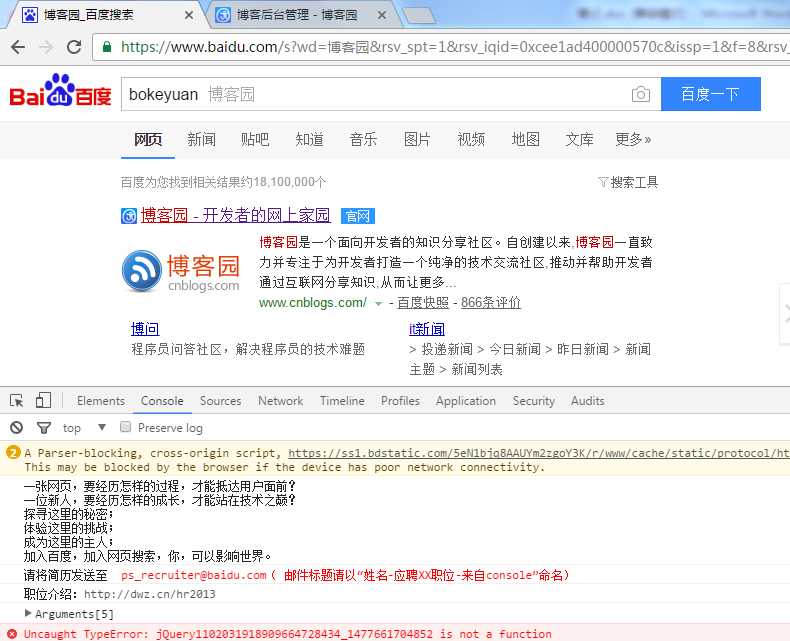
Task: Click the 官网 official site badge
Action: pyautogui.click(x=358, y=216)
